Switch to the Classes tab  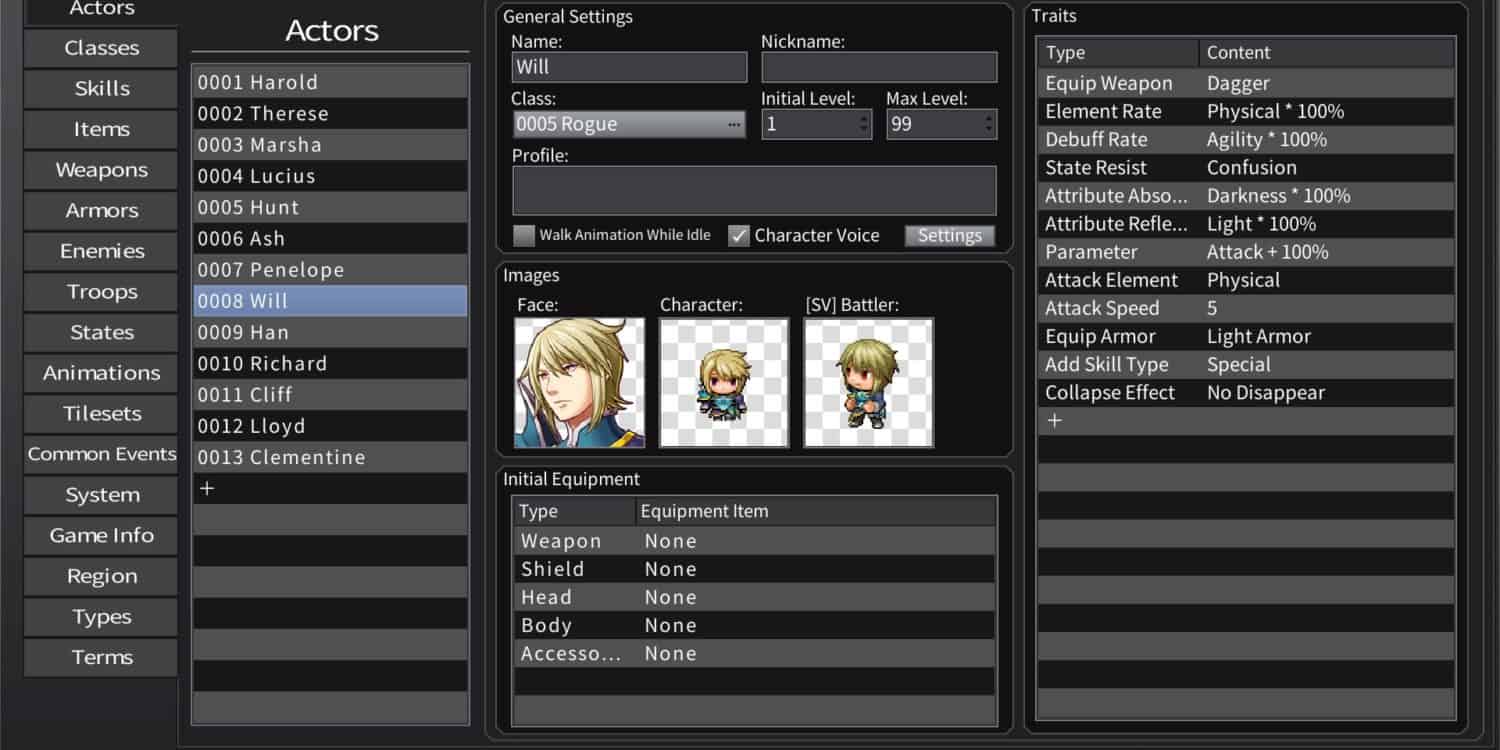pos(101,48)
